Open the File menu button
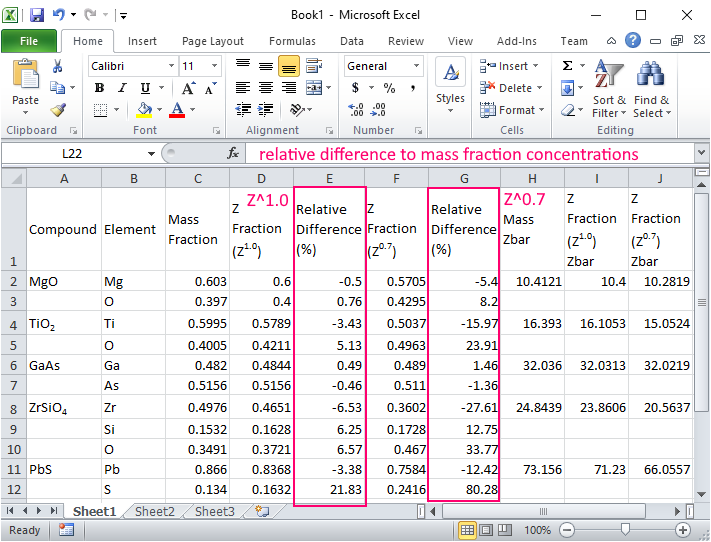711x542 pixels. (29, 41)
